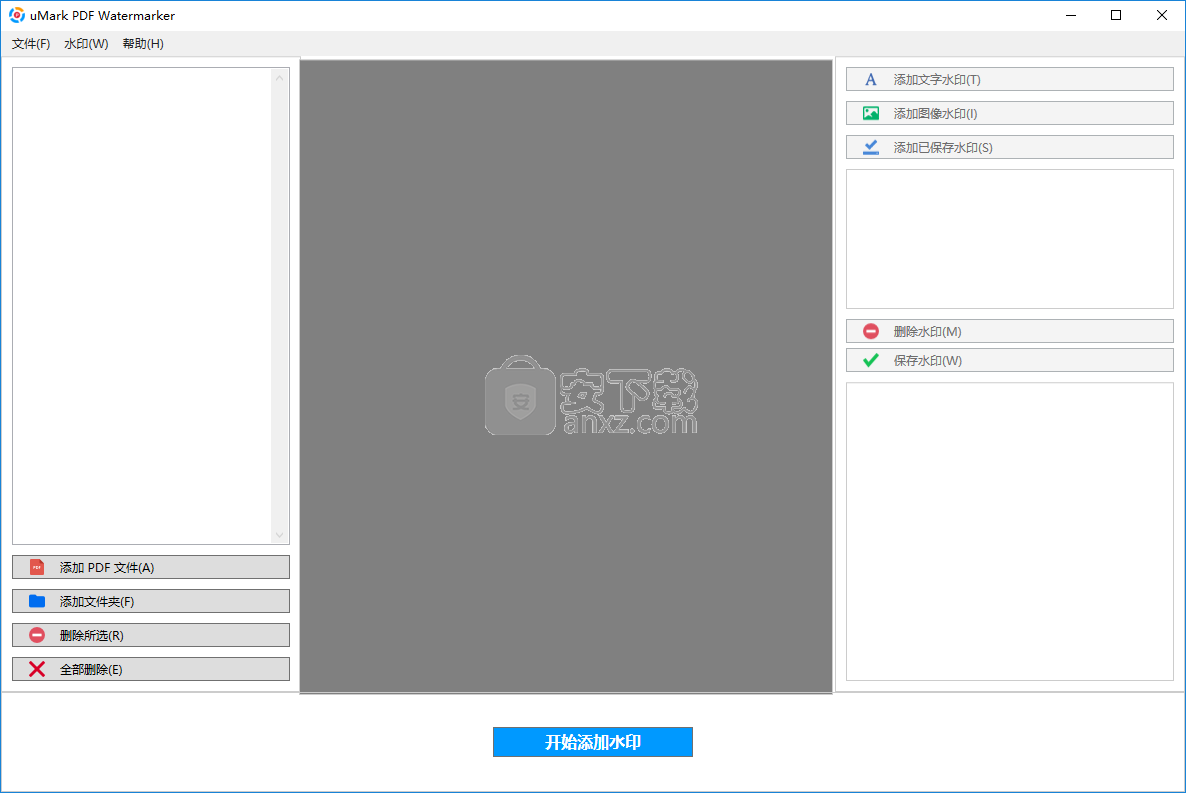The height and width of the screenshot is (793, 1186).
Task: Click the red PDF file icon
Action: point(36,568)
